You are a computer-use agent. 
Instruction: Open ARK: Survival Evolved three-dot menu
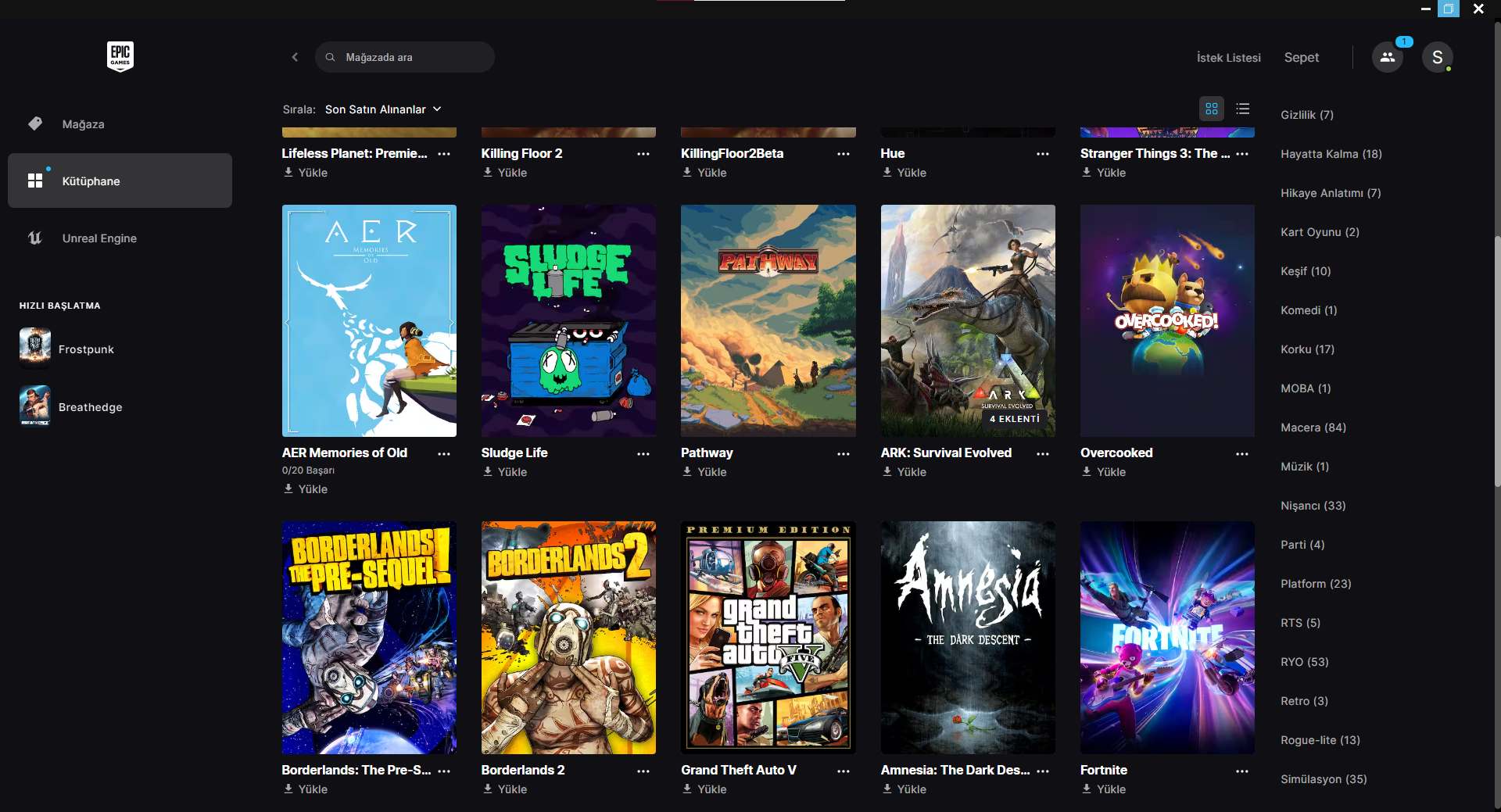point(1043,453)
